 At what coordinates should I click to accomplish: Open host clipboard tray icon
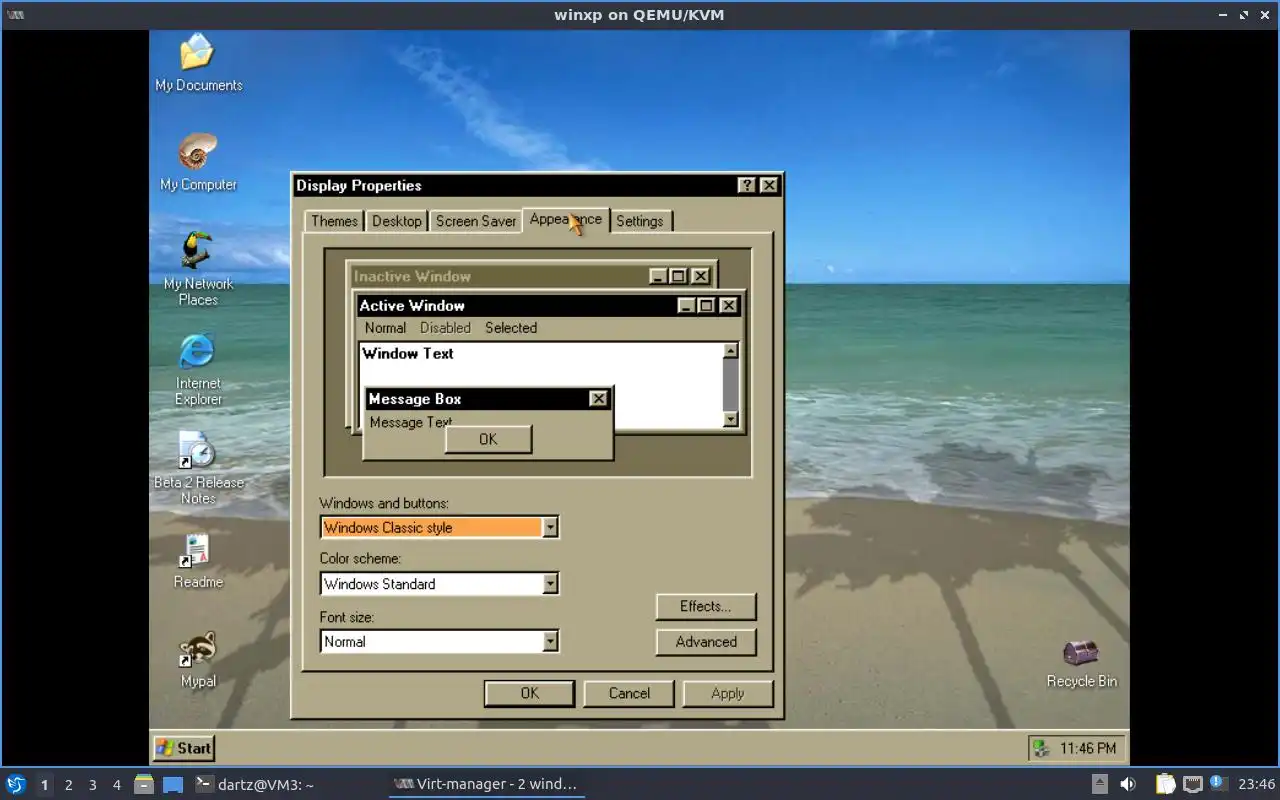[1165, 784]
